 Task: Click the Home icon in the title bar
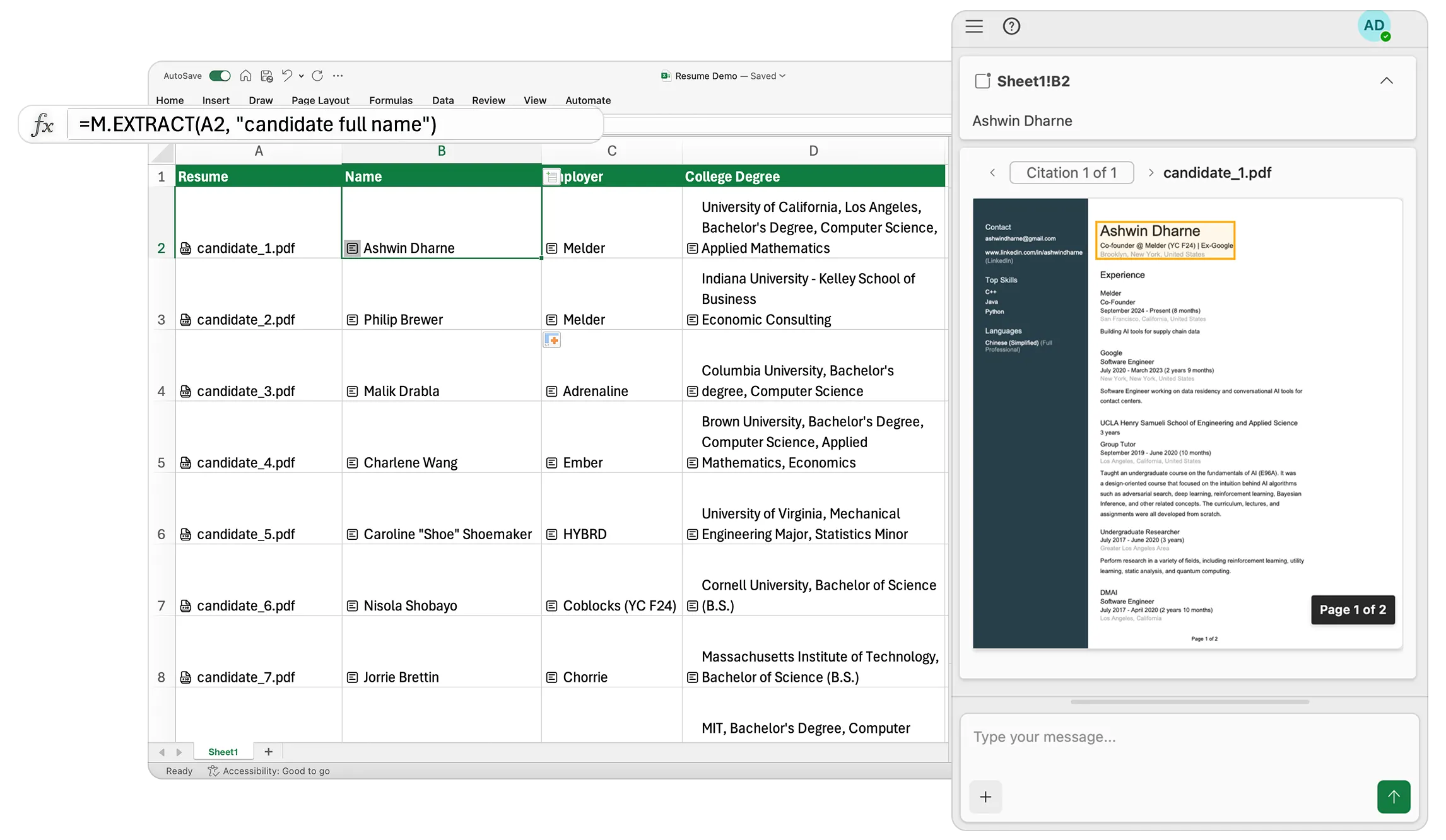pyautogui.click(x=246, y=76)
